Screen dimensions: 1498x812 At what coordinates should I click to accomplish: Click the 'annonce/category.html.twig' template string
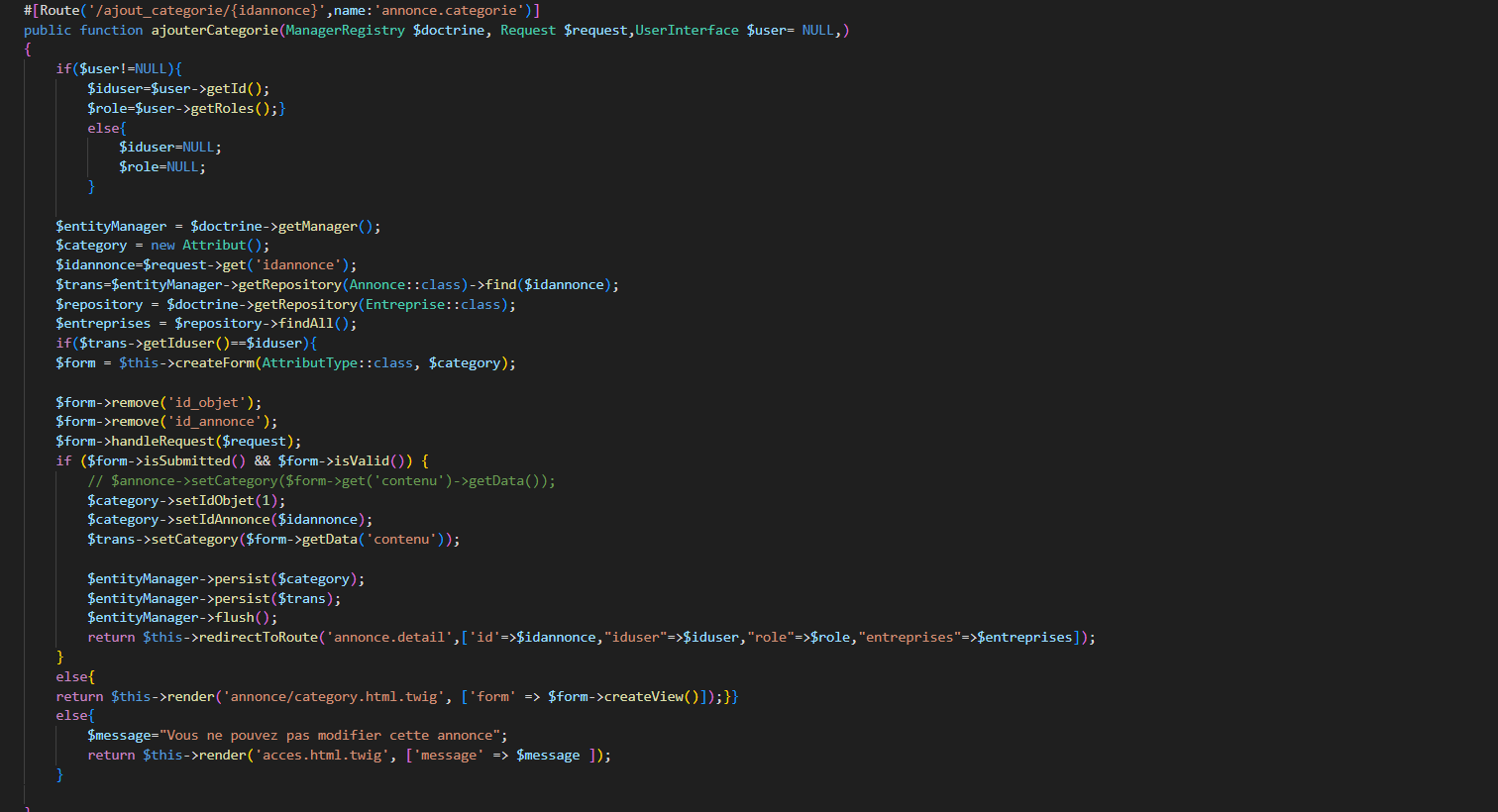[x=334, y=696]
